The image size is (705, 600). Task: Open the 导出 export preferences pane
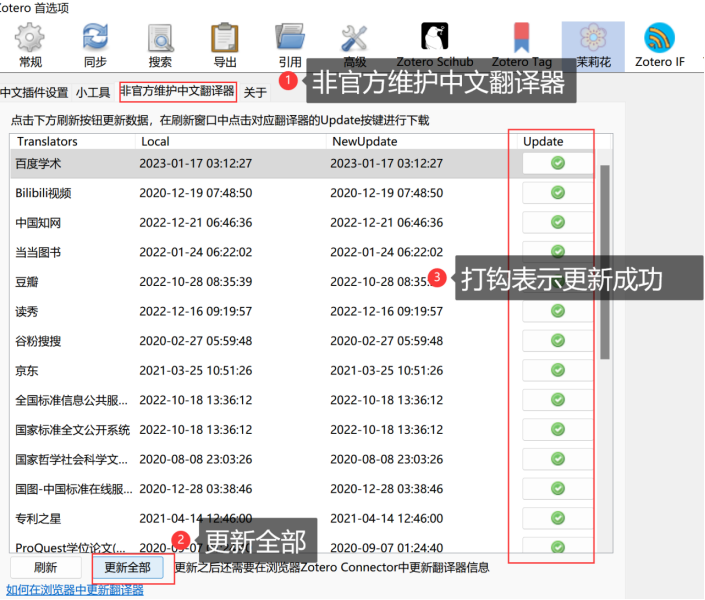pos(225,46)
